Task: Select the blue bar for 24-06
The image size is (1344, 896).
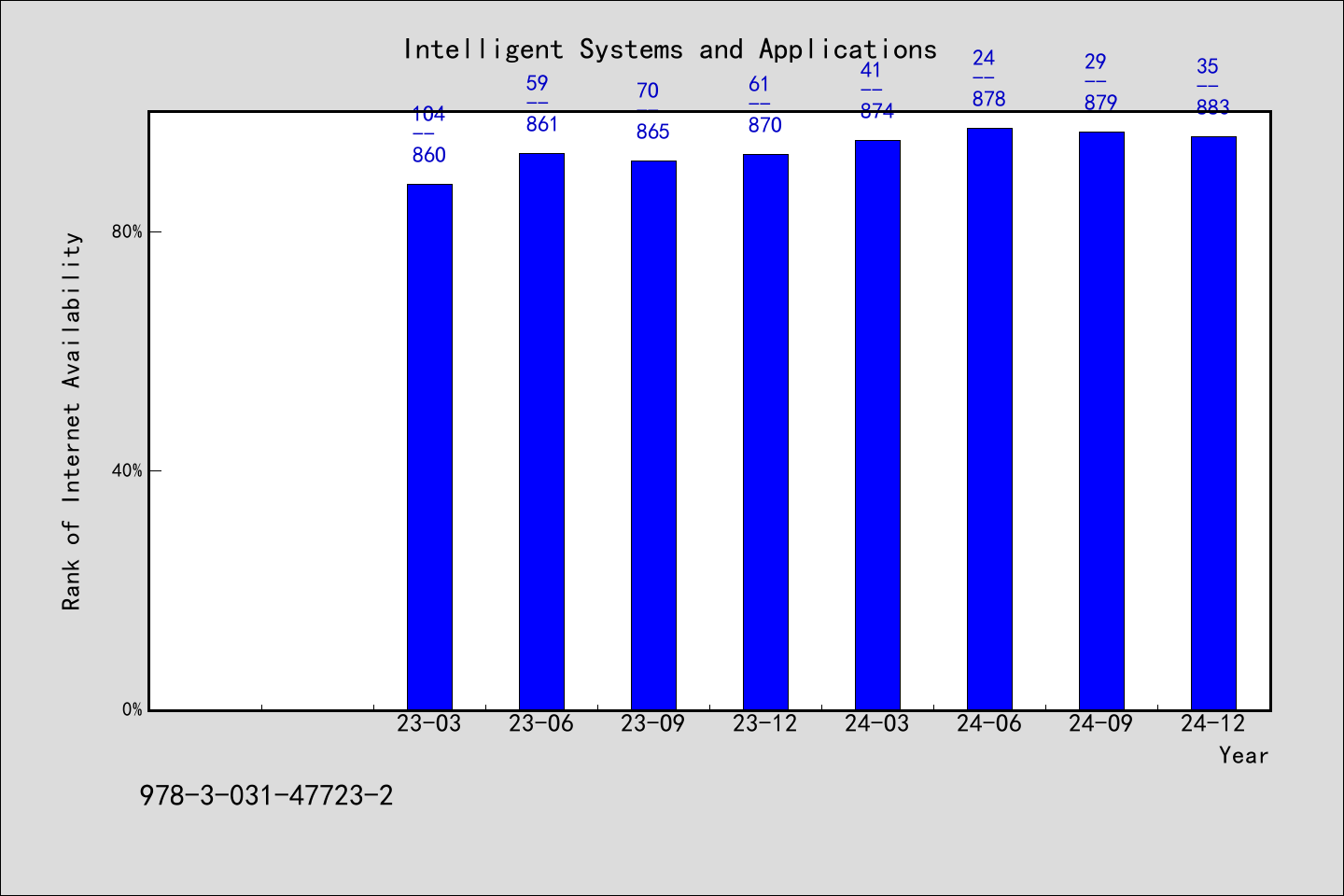Action: click(989, 419)
